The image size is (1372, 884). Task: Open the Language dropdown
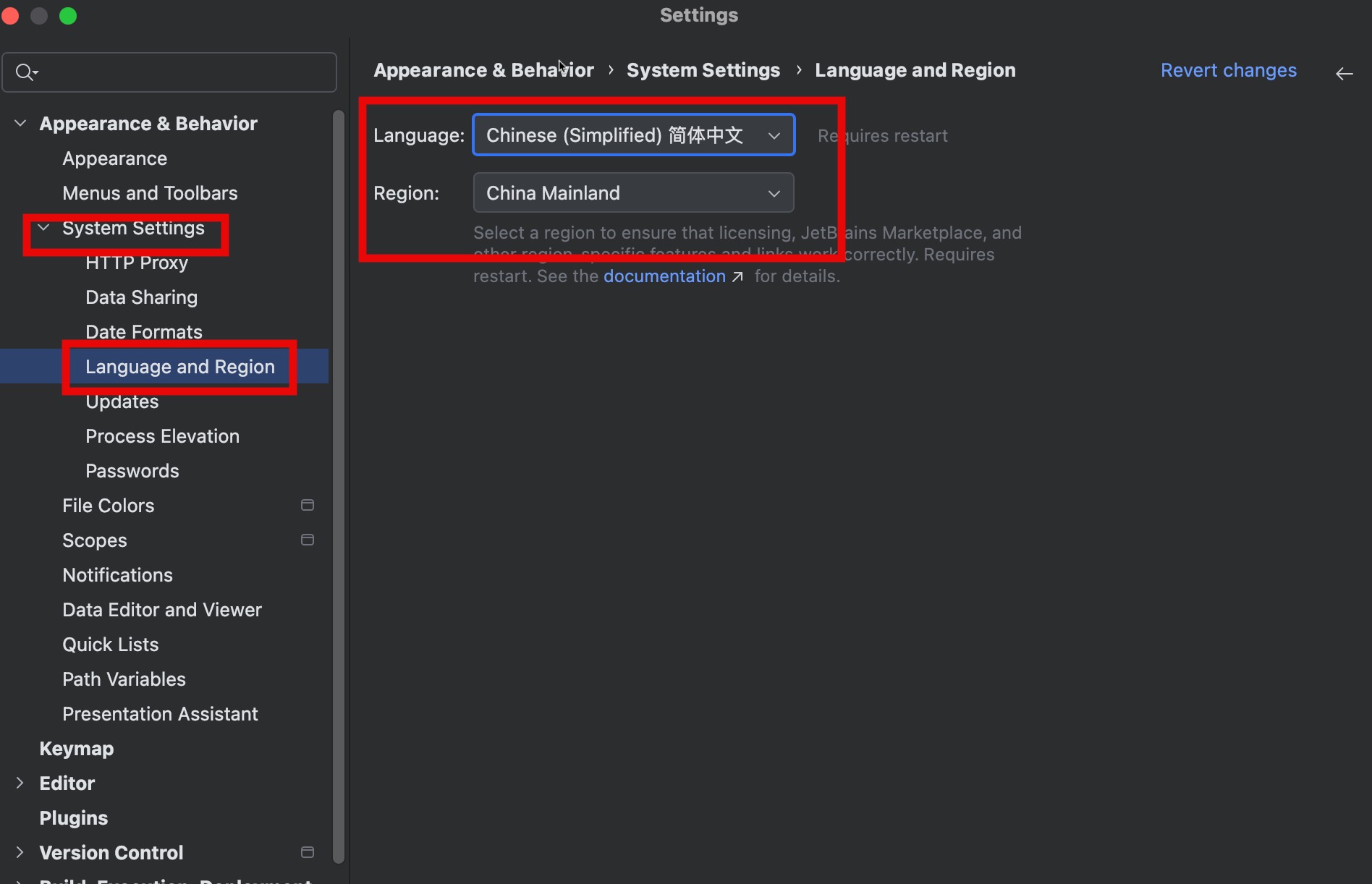[633, 135]
